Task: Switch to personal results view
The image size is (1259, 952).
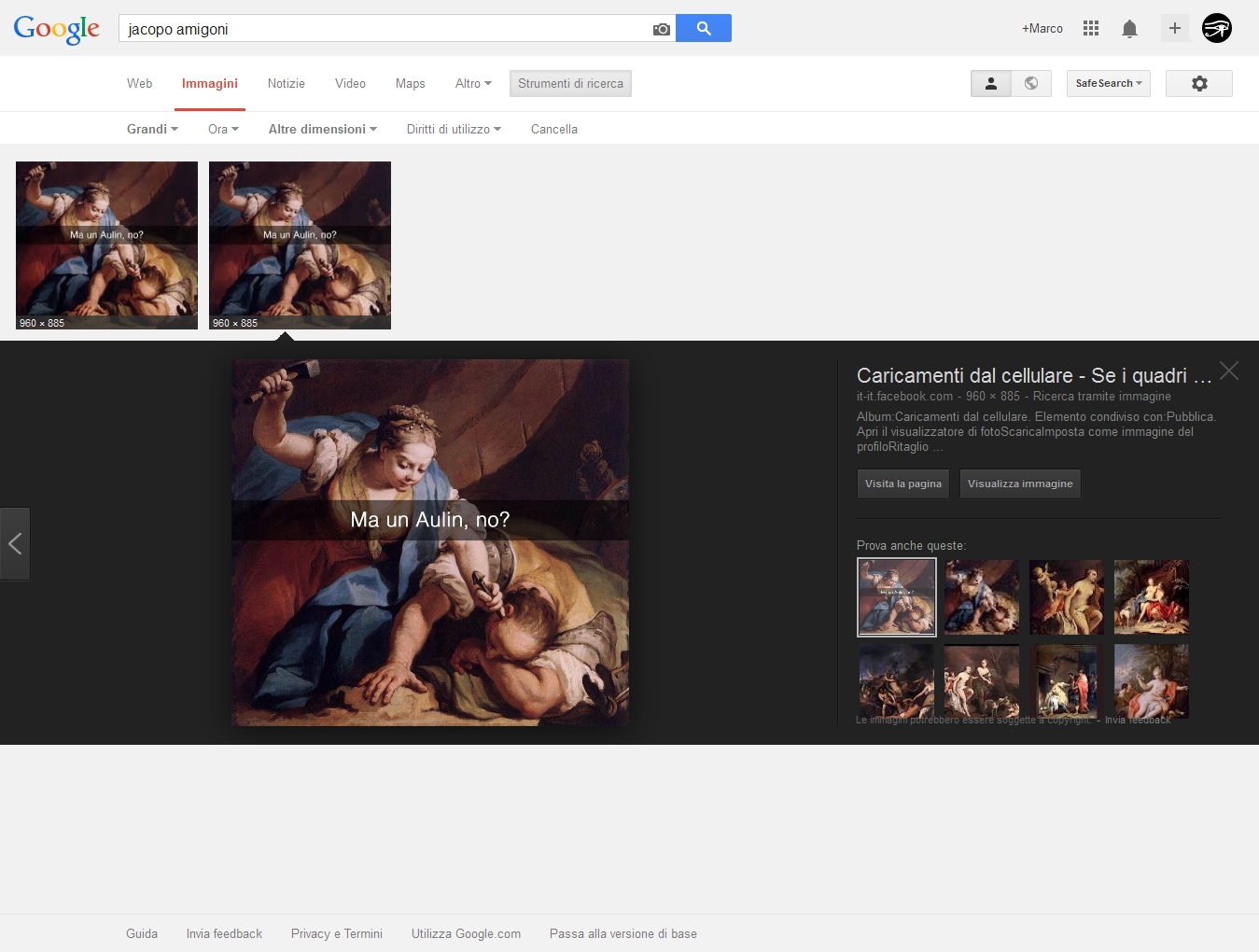Action: pyautogui.click(x=991, y=83)
